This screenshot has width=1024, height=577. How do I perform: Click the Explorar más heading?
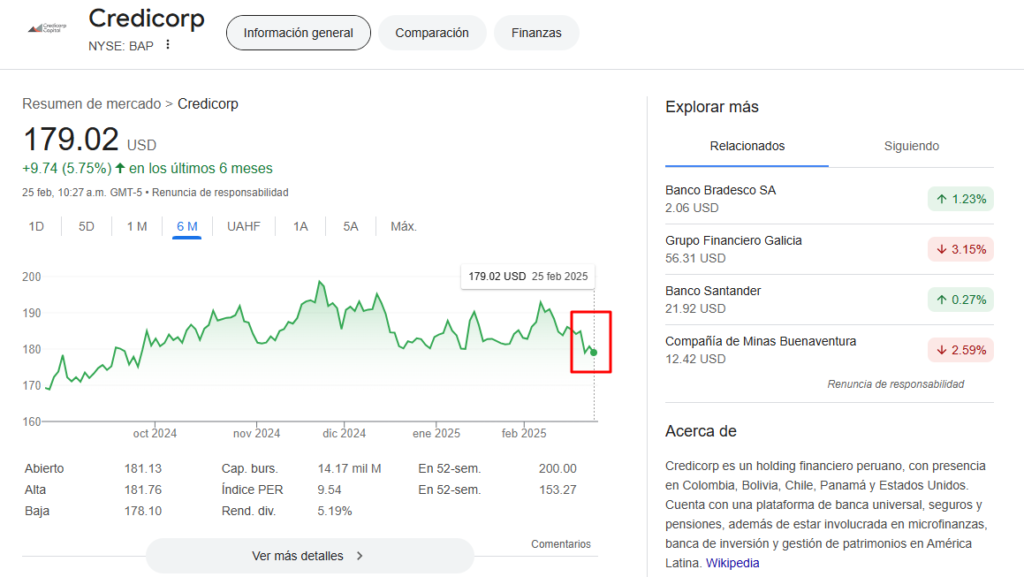pos(712,107)
